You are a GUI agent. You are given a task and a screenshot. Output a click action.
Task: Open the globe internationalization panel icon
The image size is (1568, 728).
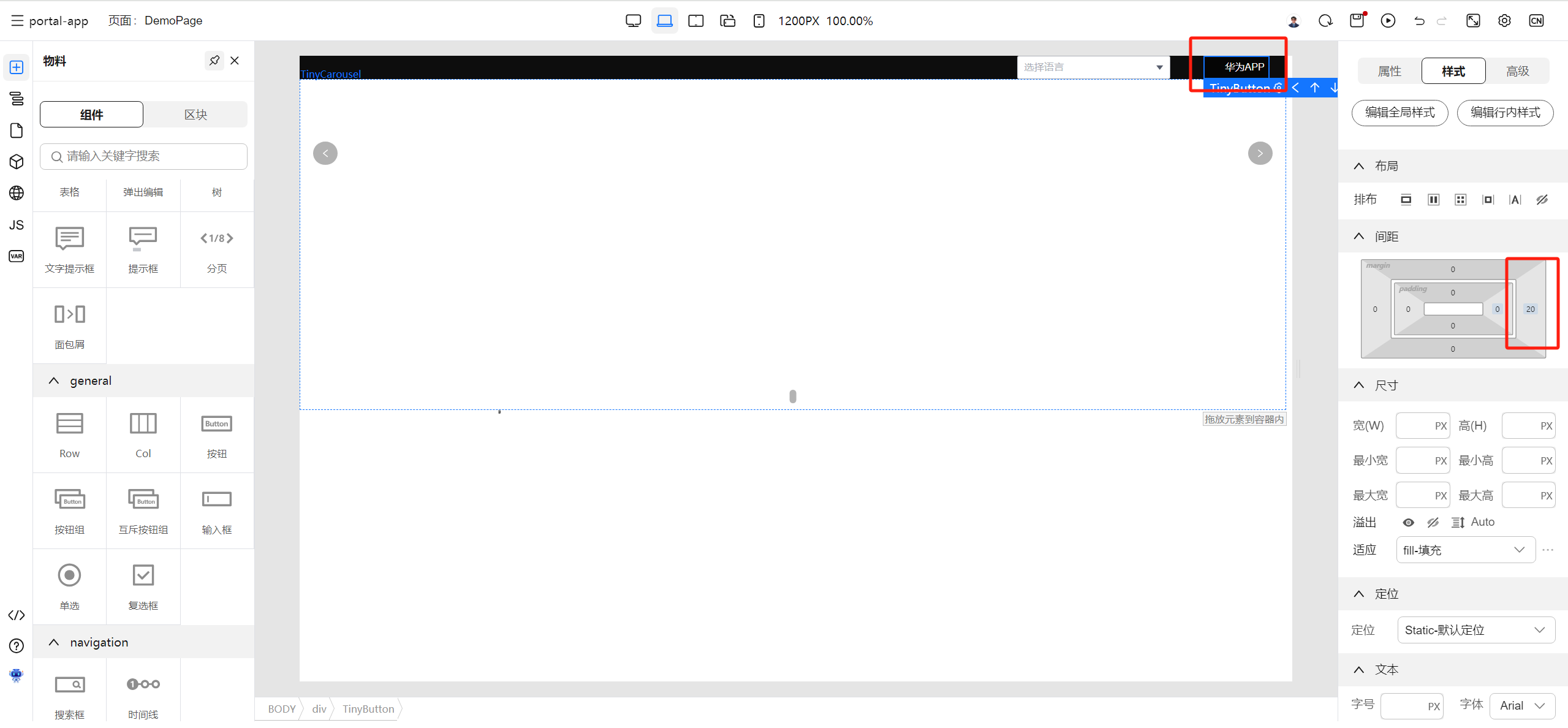click(17, 193)
